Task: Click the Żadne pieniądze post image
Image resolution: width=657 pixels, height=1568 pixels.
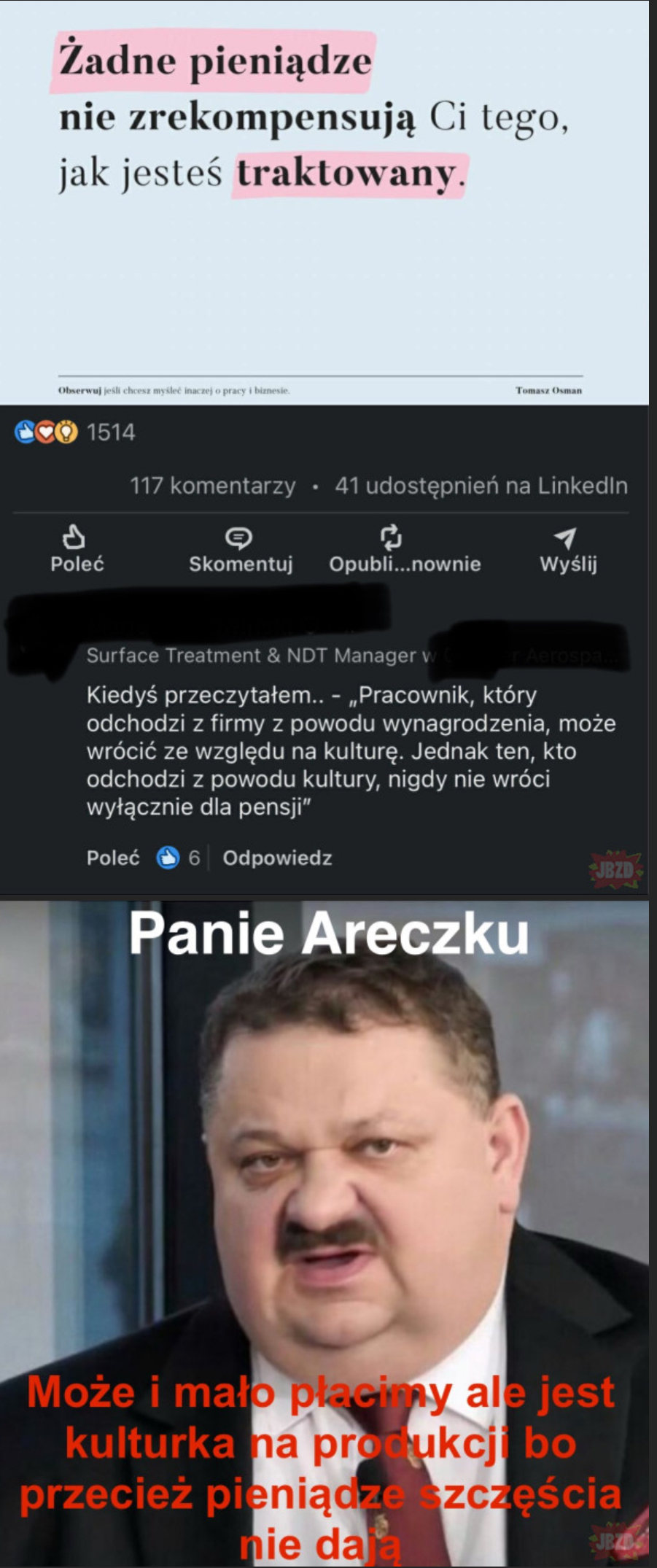Action: 324,203
